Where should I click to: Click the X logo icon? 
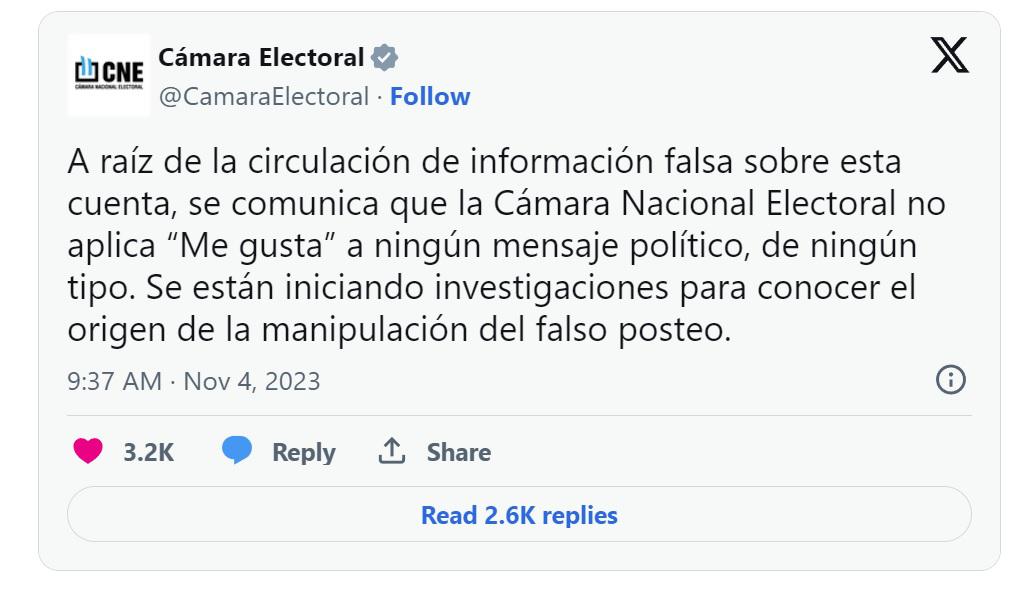(949, 55)
